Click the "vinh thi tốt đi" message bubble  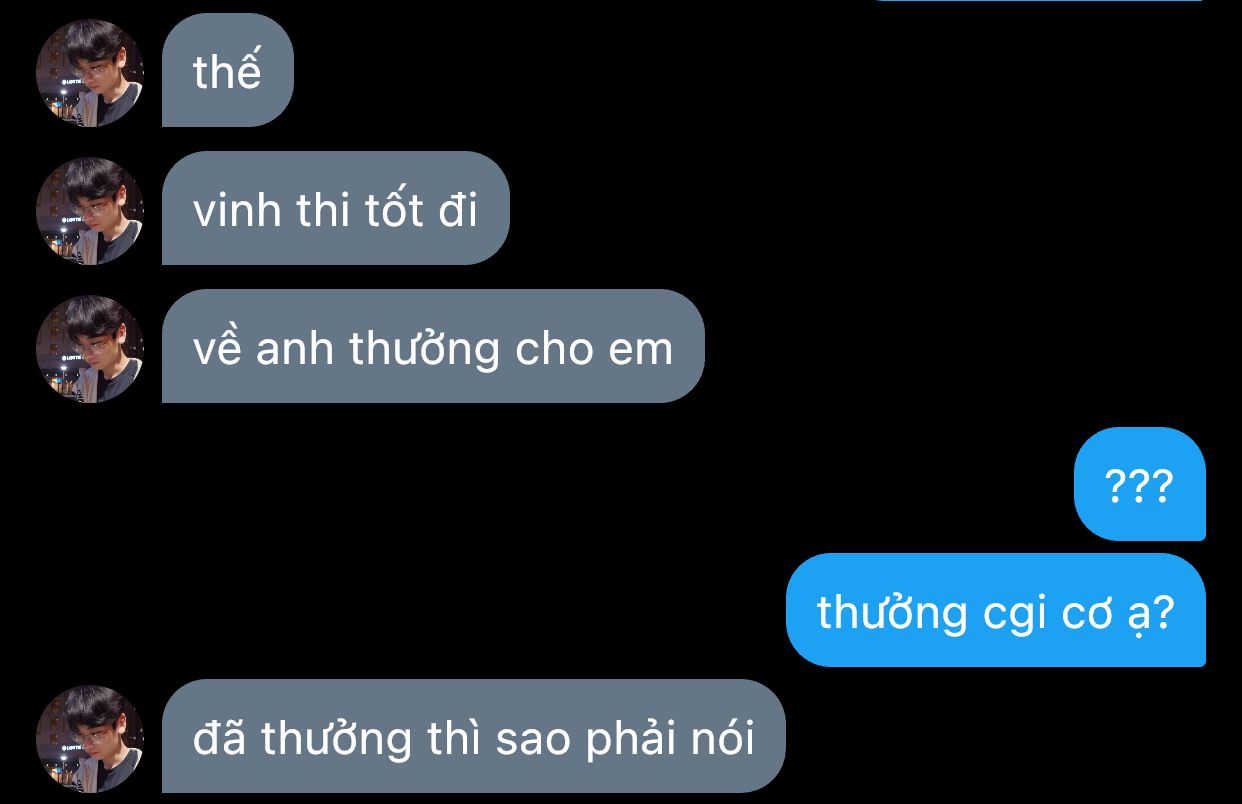coord(336,208)
